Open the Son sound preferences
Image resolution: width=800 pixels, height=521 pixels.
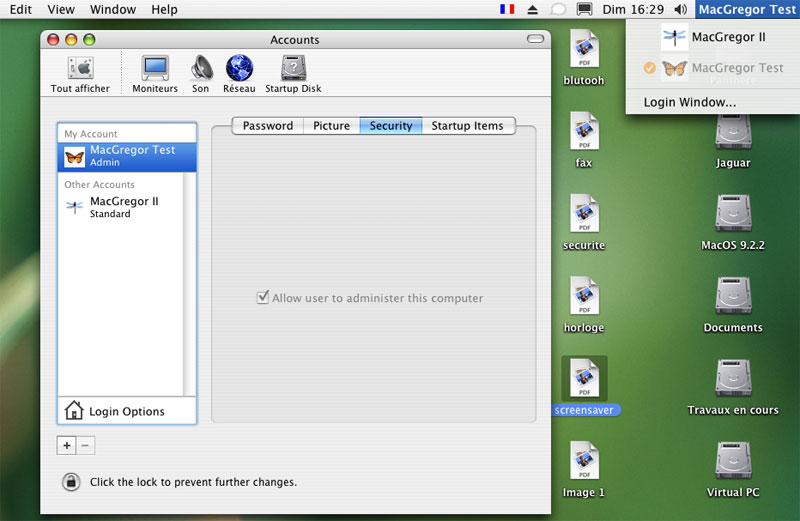(201, 68)
